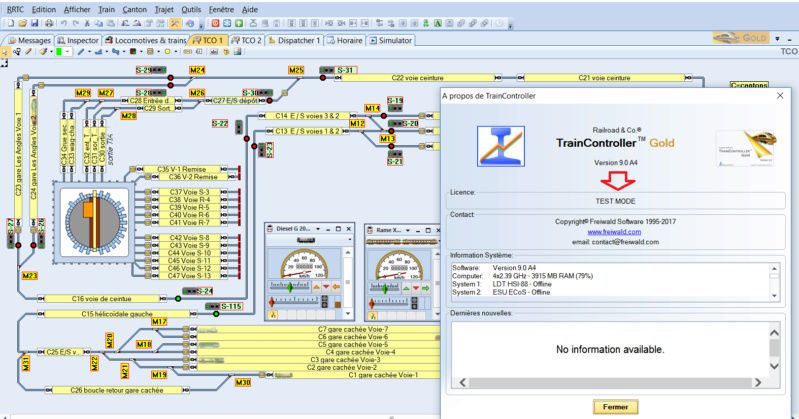Click green direction arrow in Rame window
This screenshot has height=419, width=799.
click(426, 288)
